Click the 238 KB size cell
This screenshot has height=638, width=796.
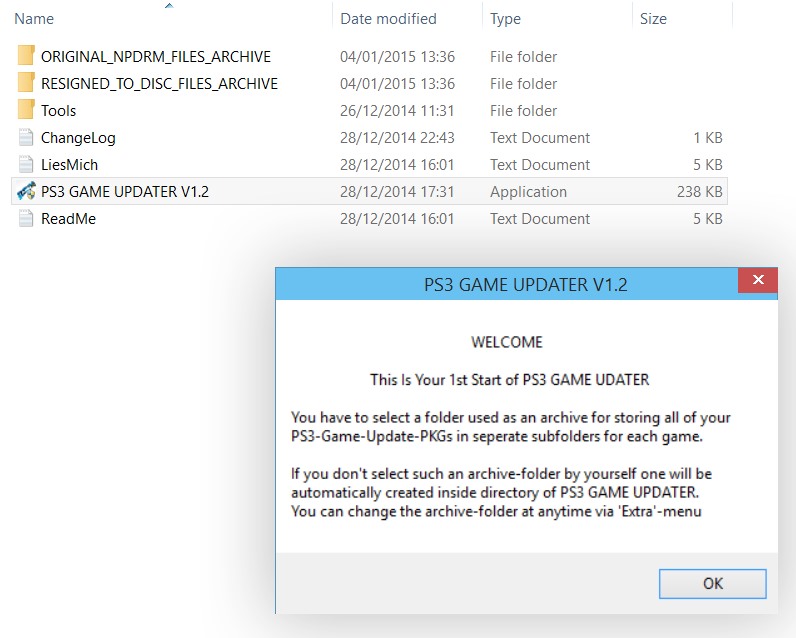[700, 191]
